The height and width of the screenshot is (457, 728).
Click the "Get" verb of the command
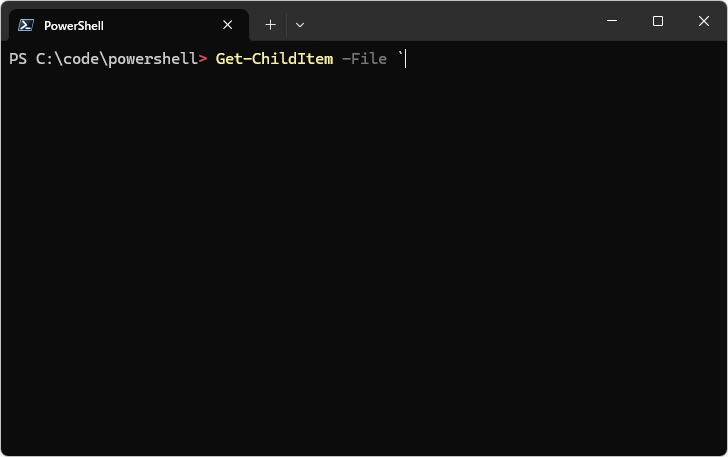230,59
